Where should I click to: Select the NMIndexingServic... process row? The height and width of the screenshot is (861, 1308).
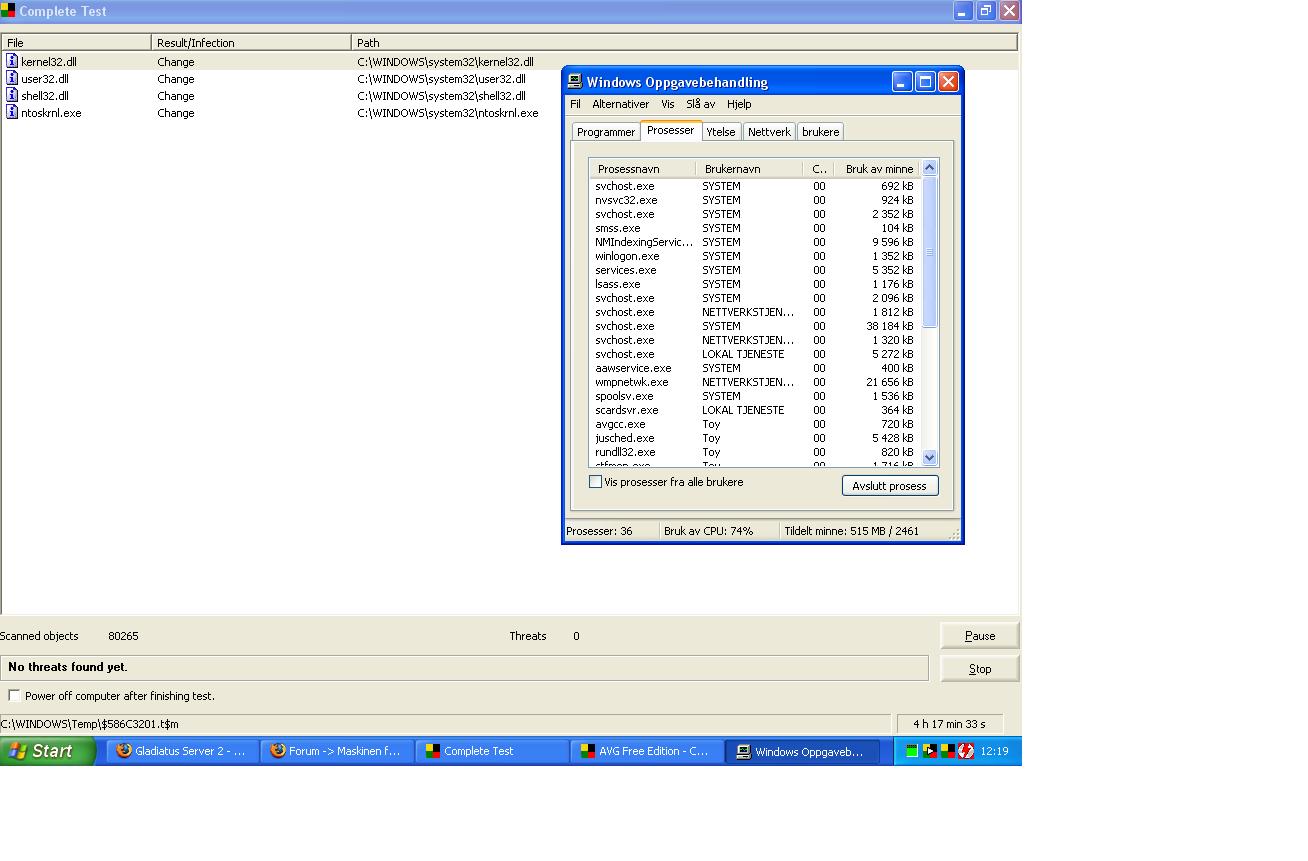(x=754, y=242)
